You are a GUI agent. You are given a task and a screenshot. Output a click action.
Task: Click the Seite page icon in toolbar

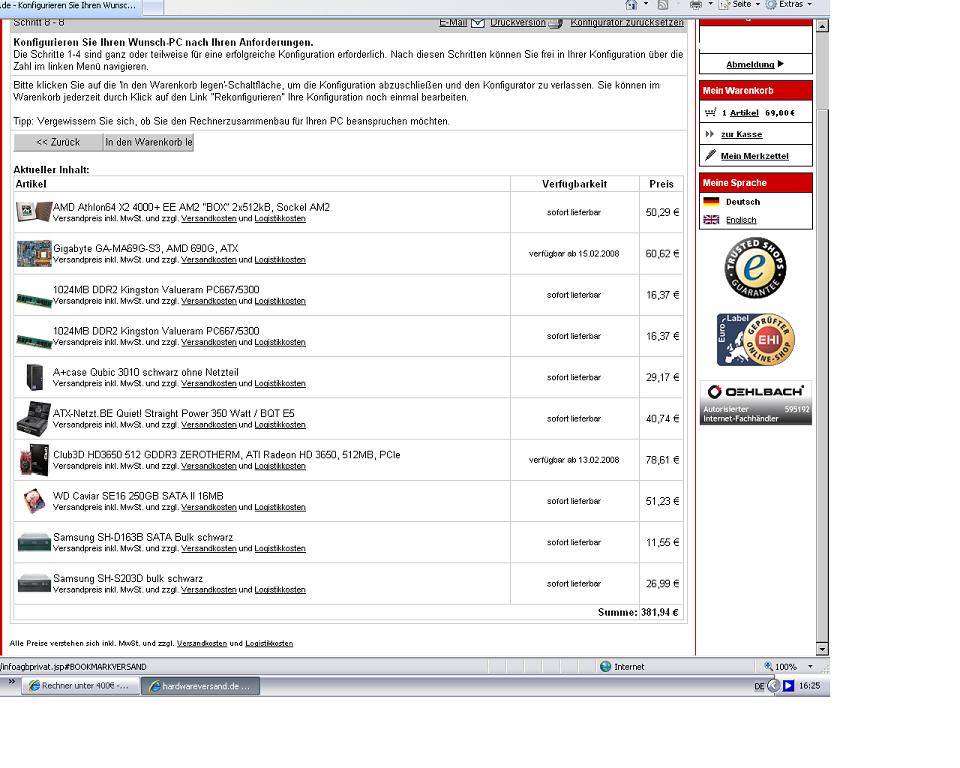(725, 4)
